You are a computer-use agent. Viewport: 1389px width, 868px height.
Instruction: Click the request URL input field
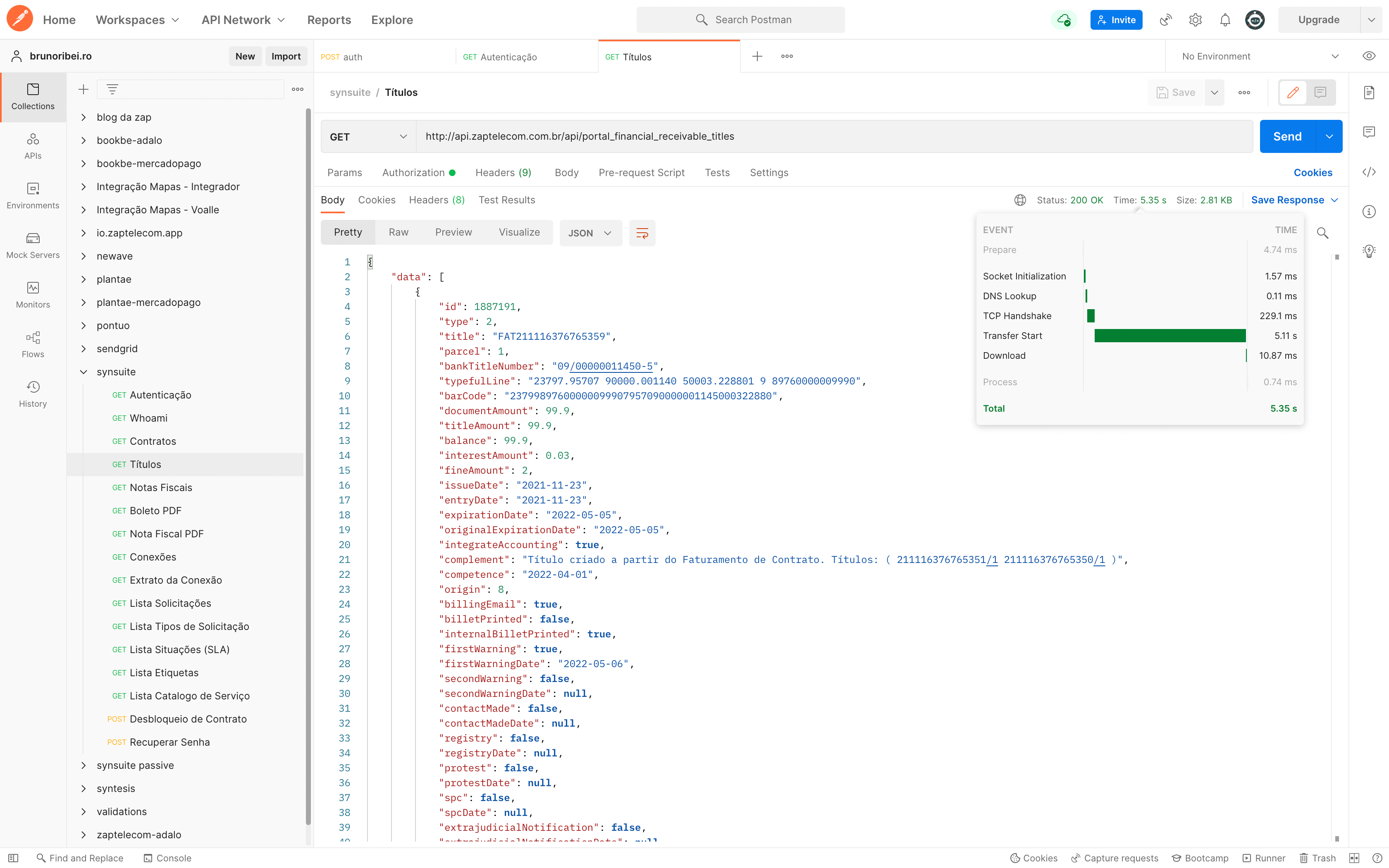(x=834, y=137)
